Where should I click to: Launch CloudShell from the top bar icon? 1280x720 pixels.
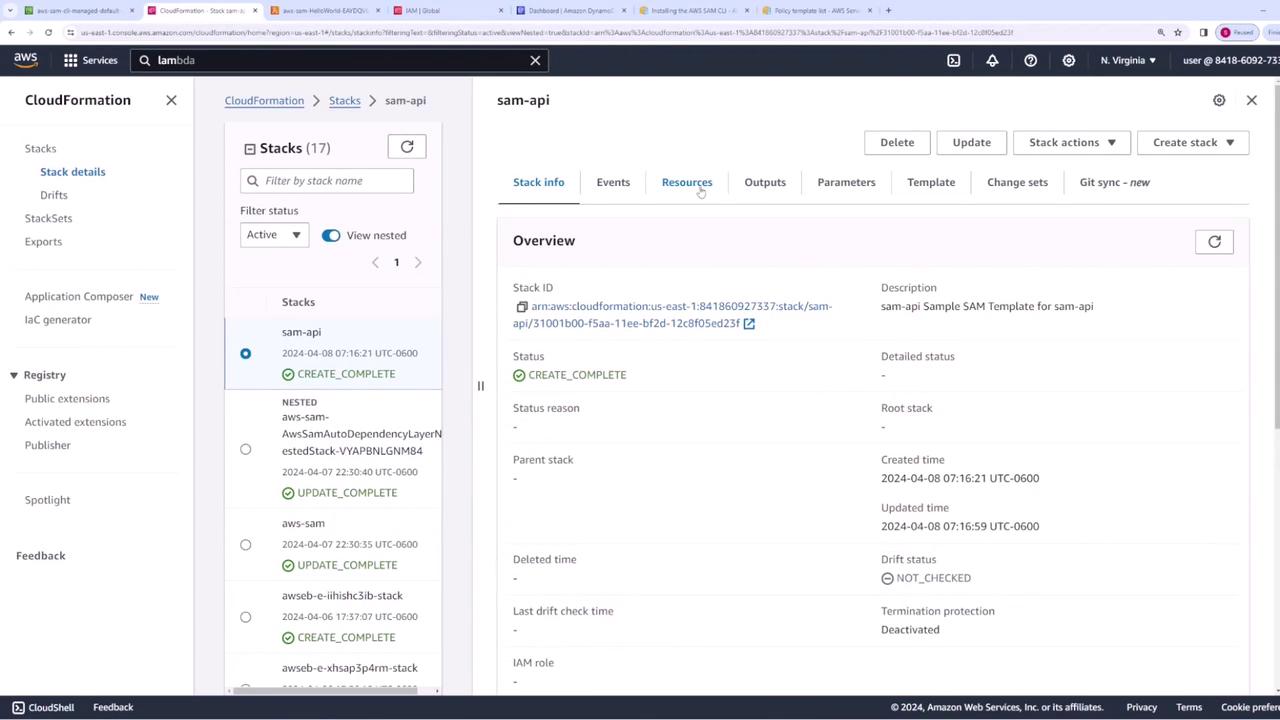[954, 60]
